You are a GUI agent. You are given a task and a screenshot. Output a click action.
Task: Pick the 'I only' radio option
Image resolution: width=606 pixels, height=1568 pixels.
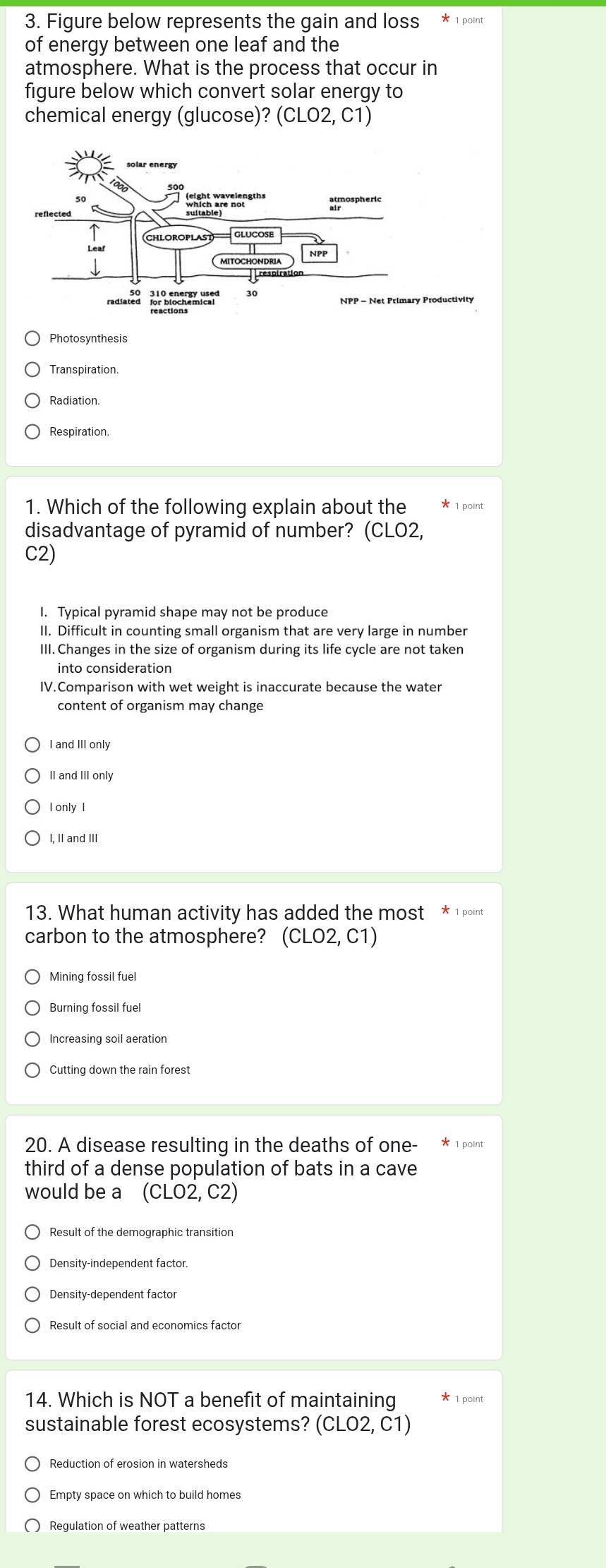(32, 807)
